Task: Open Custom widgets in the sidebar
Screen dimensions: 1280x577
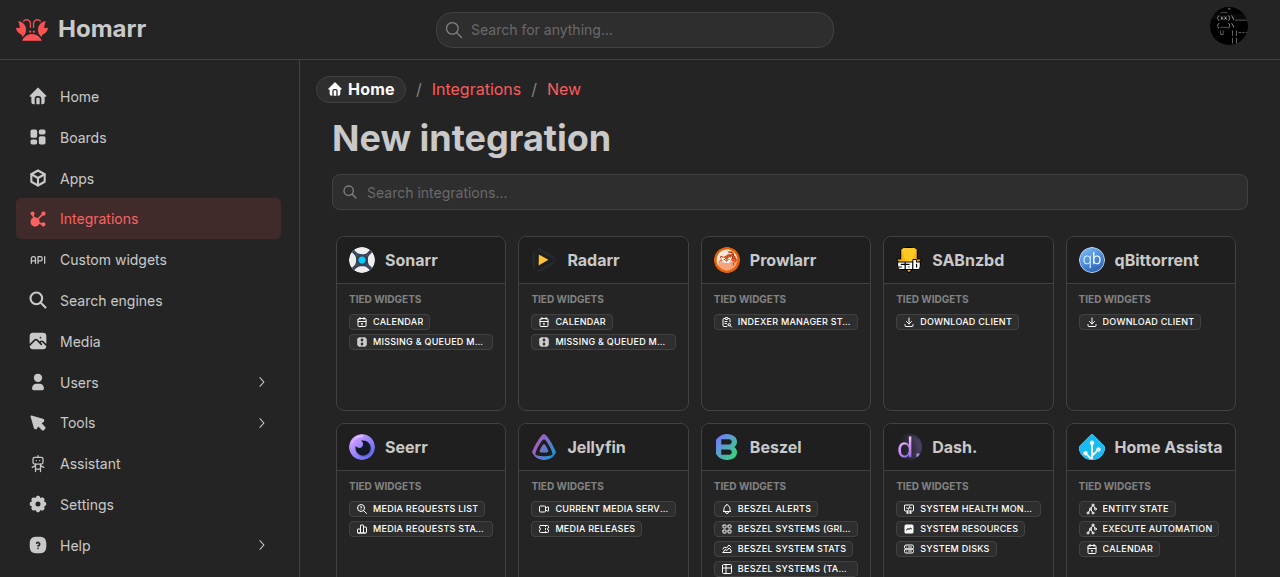Action: 148,260
